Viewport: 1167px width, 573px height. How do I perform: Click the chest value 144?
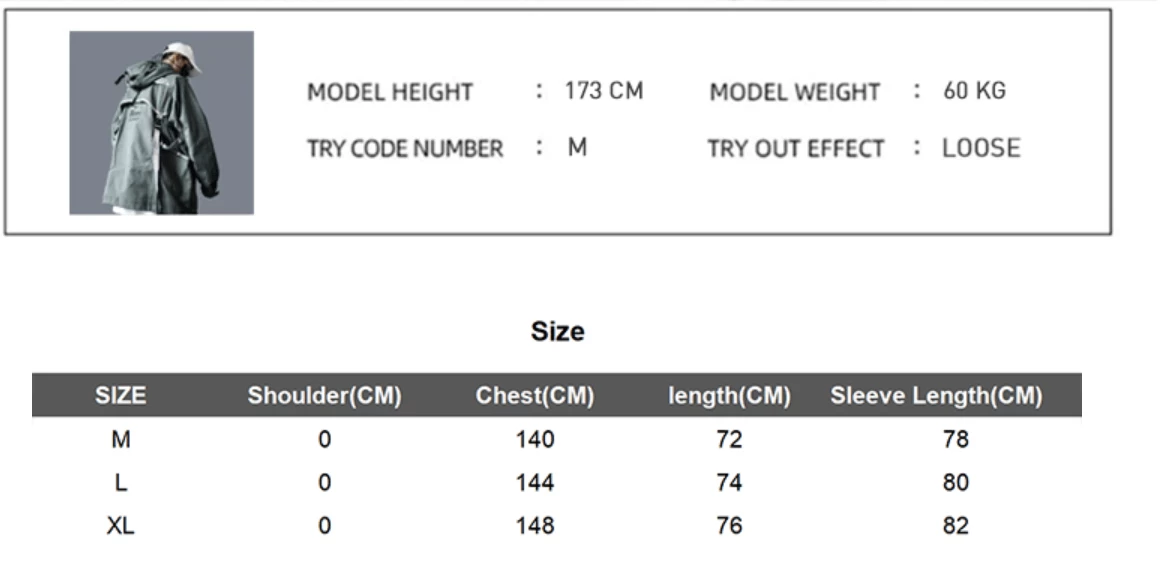point(535,483)
